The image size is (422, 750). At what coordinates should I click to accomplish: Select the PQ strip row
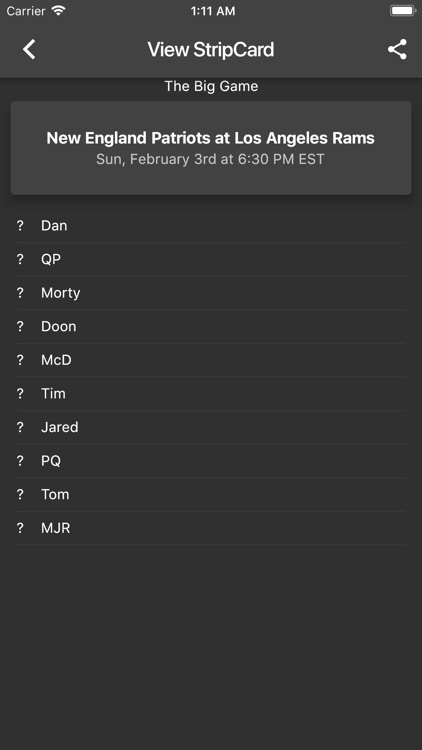tap(211, 461)
